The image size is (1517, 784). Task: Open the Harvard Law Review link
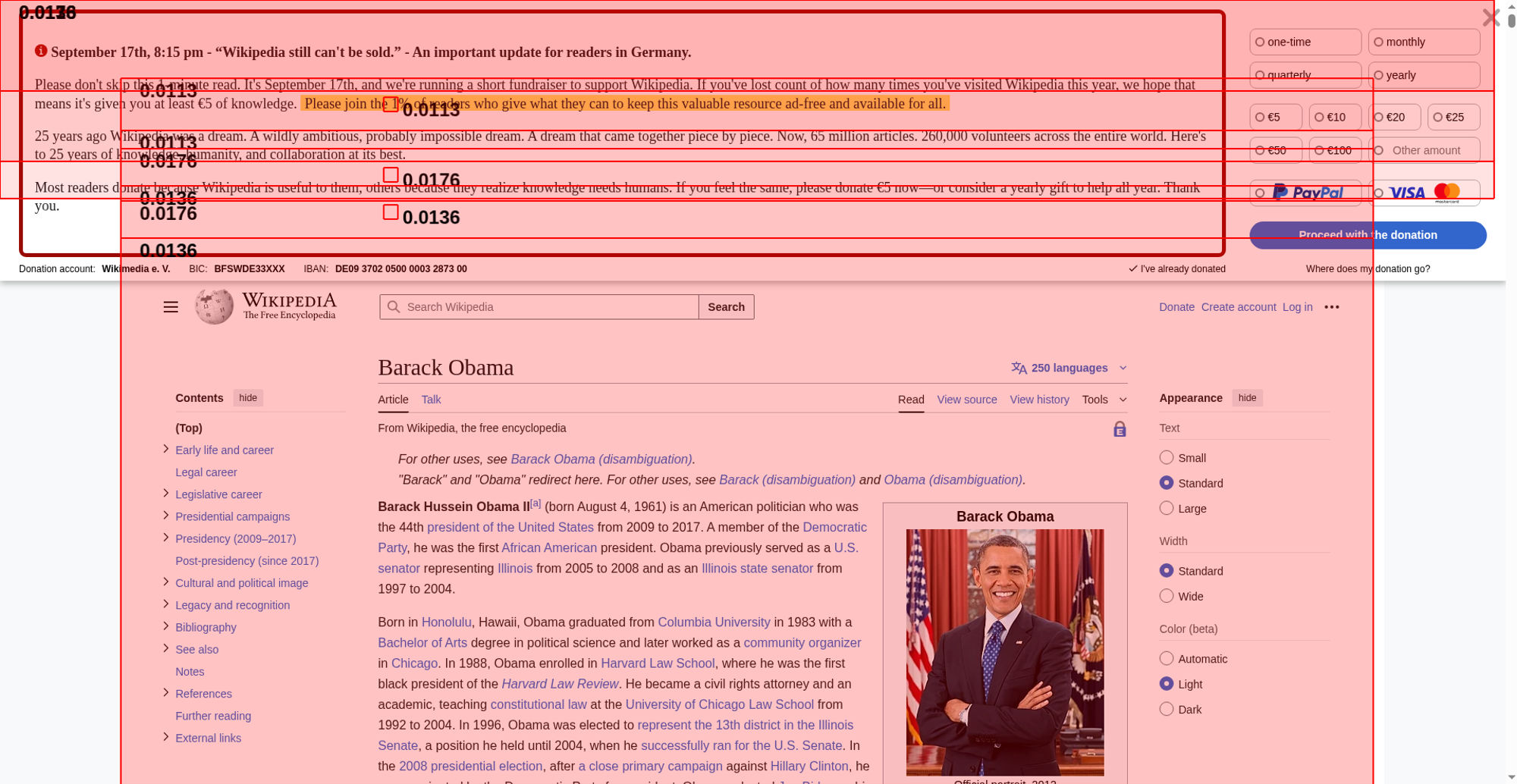click(560, 684)
